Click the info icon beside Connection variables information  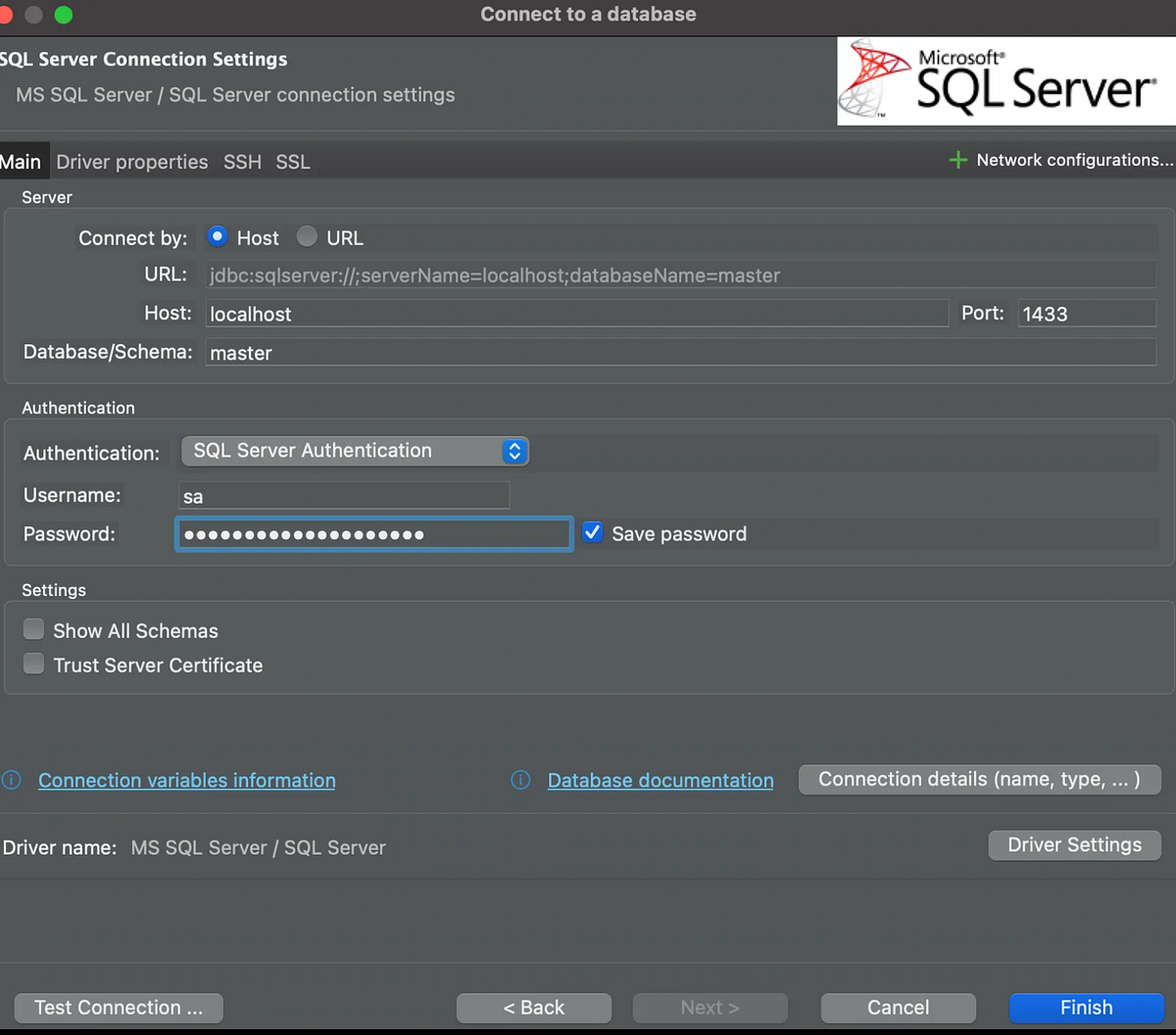[x=11, y=780]
